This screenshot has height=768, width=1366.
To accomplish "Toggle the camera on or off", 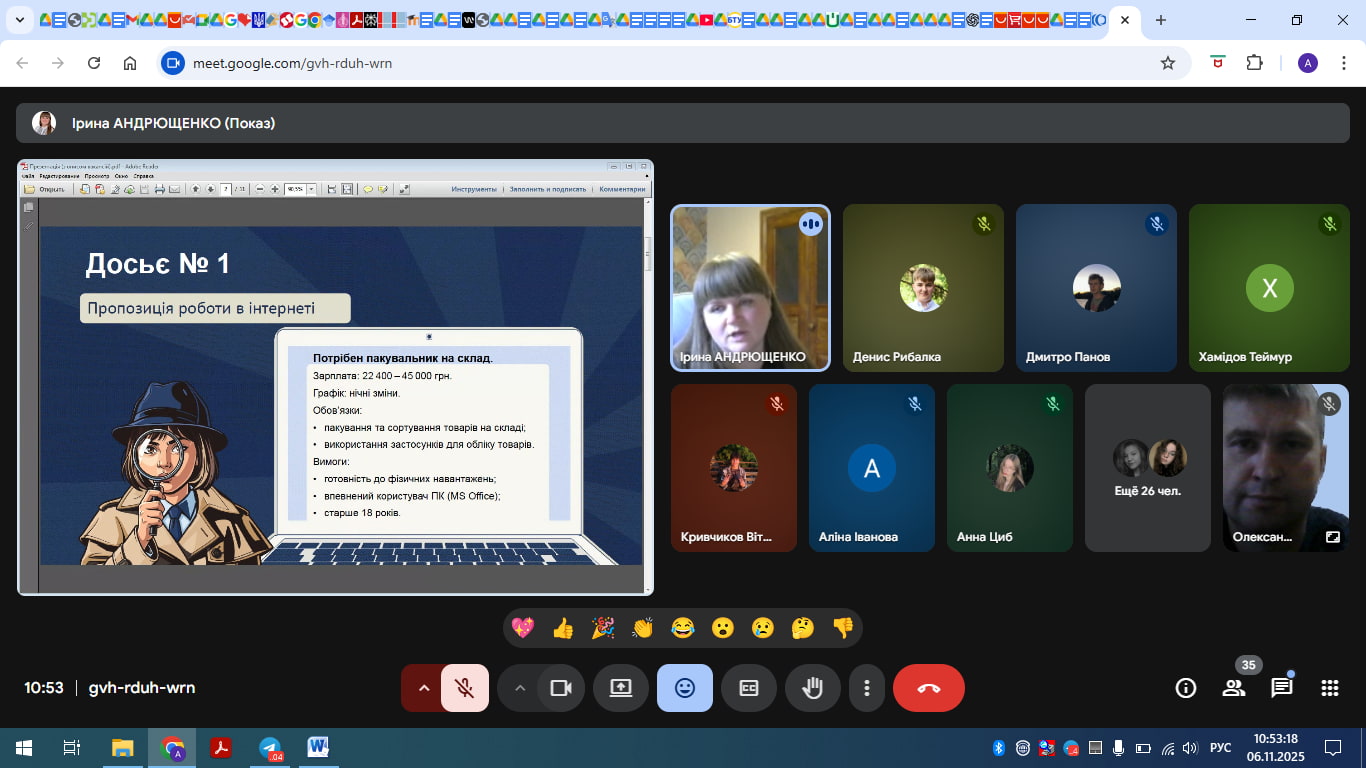I will (560, 688).
